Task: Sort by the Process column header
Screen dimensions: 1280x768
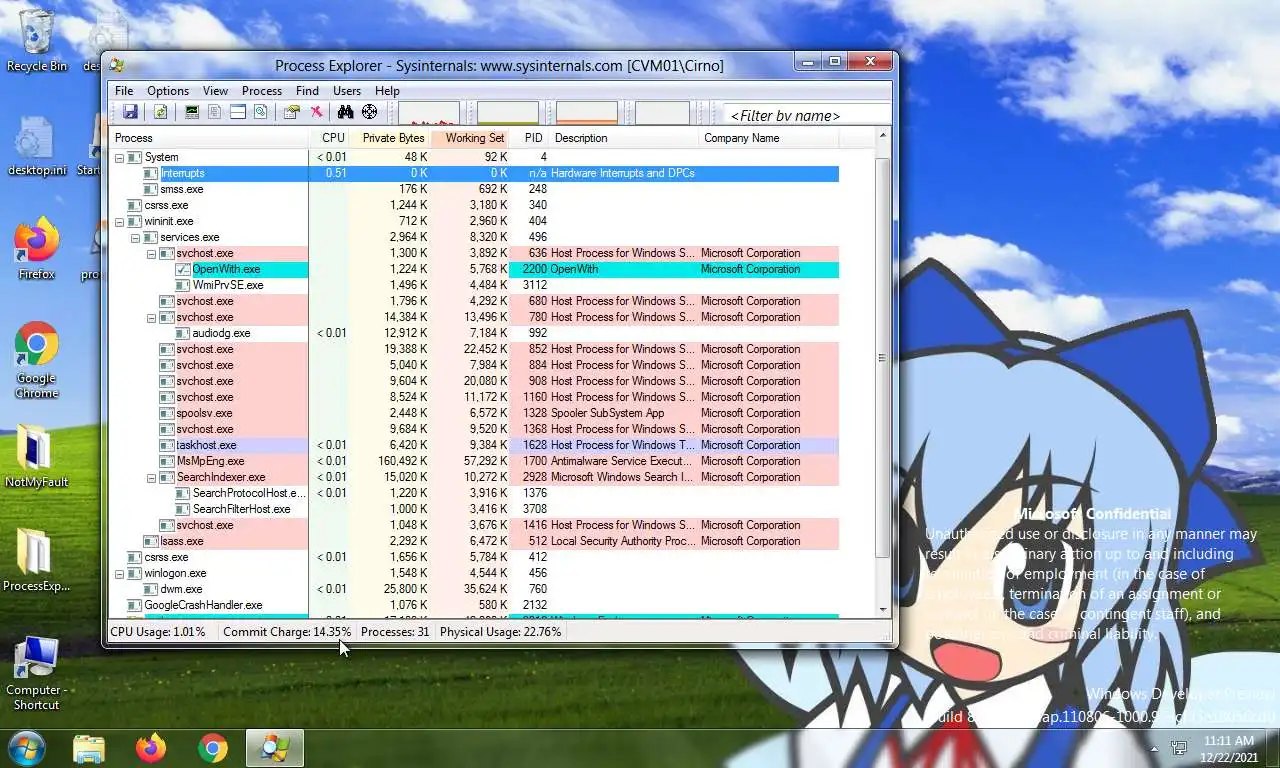Action: click(x=209, y=138)
